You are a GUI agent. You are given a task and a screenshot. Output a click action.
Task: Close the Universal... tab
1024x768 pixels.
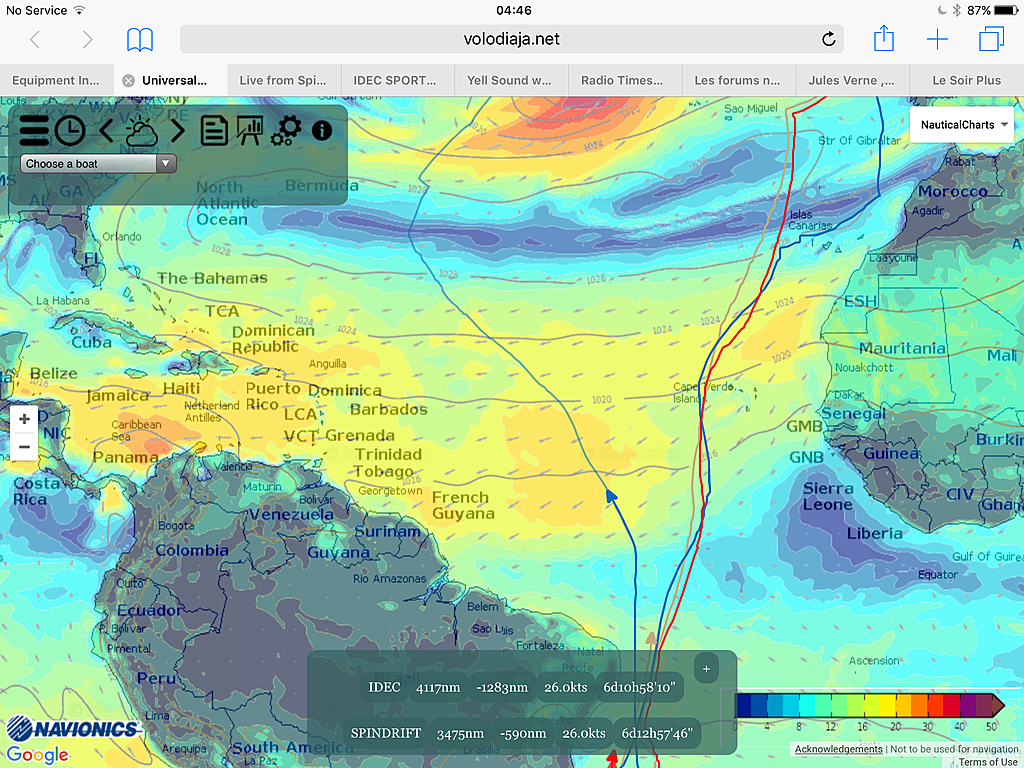[129, 80]
